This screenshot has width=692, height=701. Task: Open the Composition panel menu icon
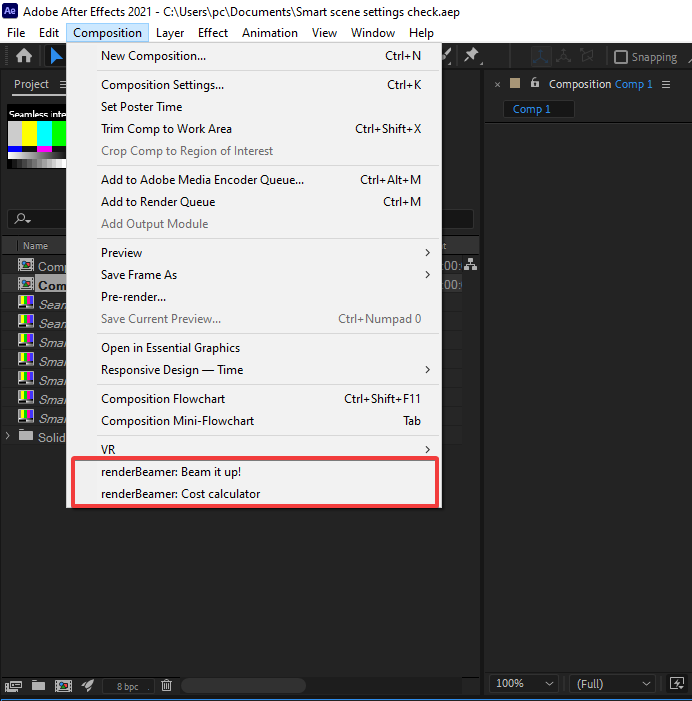tap(666, 84)
